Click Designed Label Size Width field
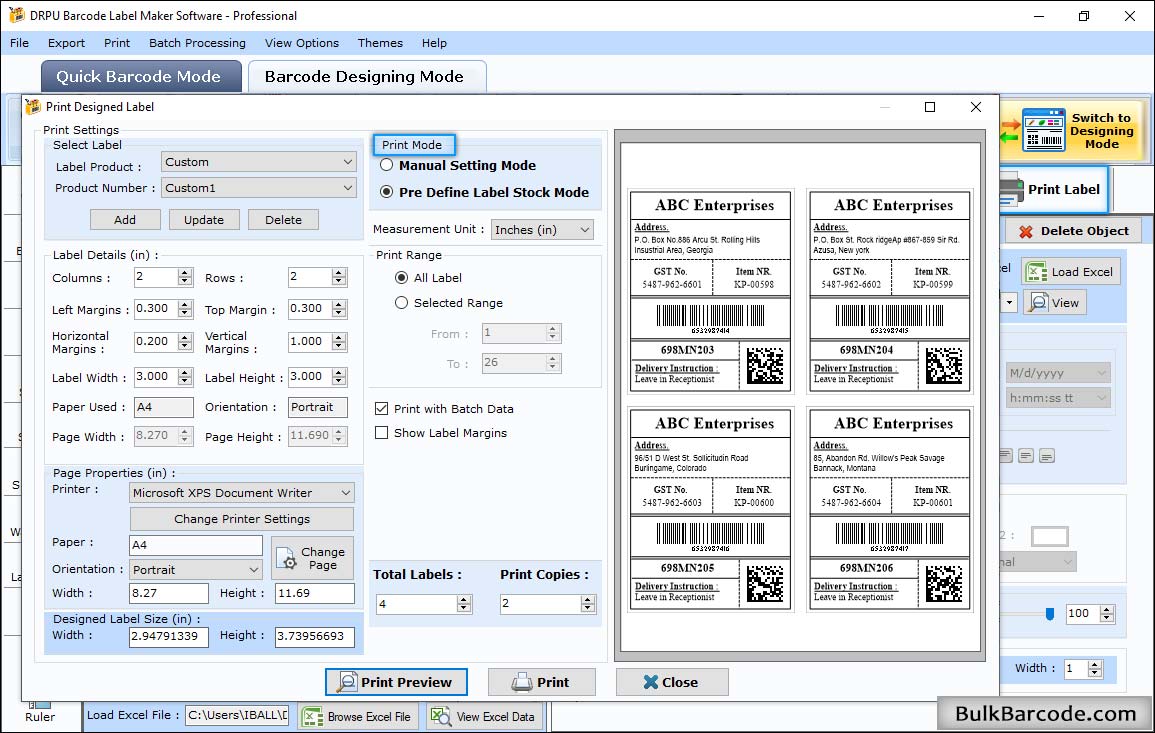1155x733 pixels. (169, 636)
